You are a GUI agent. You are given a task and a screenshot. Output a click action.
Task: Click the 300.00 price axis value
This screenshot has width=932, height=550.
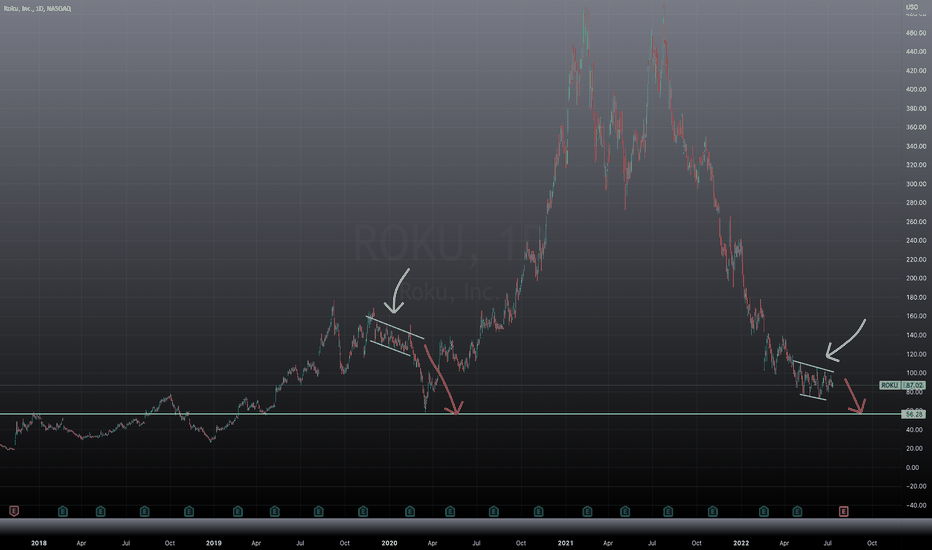[x=916, y=184]
